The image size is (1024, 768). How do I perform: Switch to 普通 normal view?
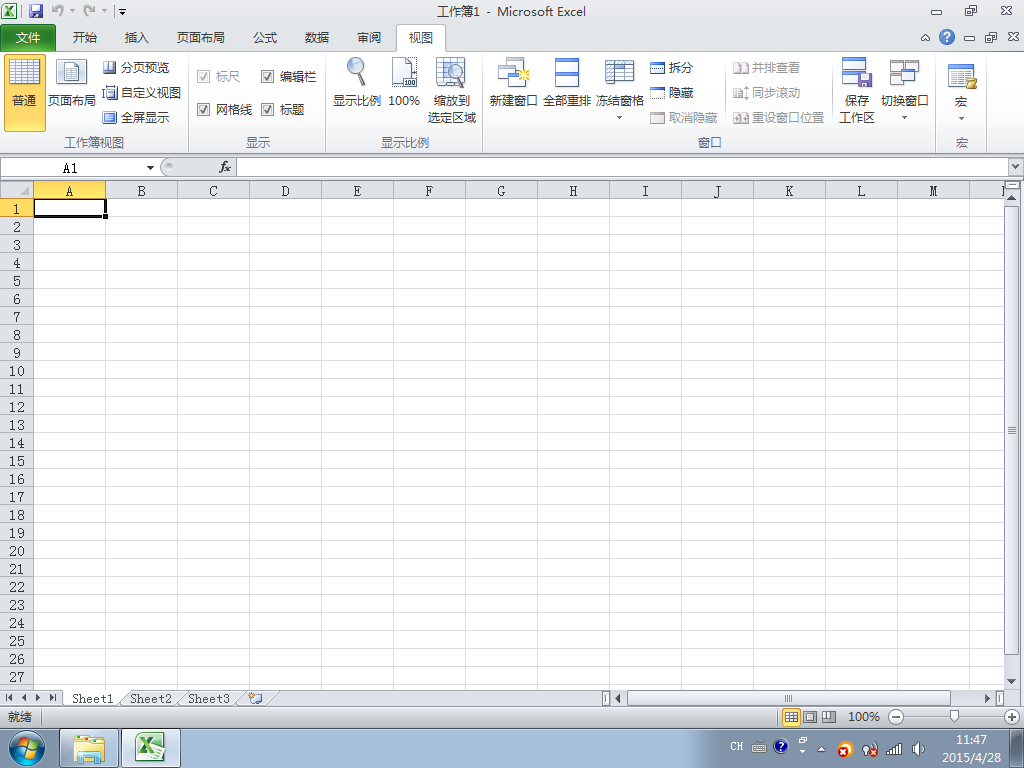coord(24,92)
